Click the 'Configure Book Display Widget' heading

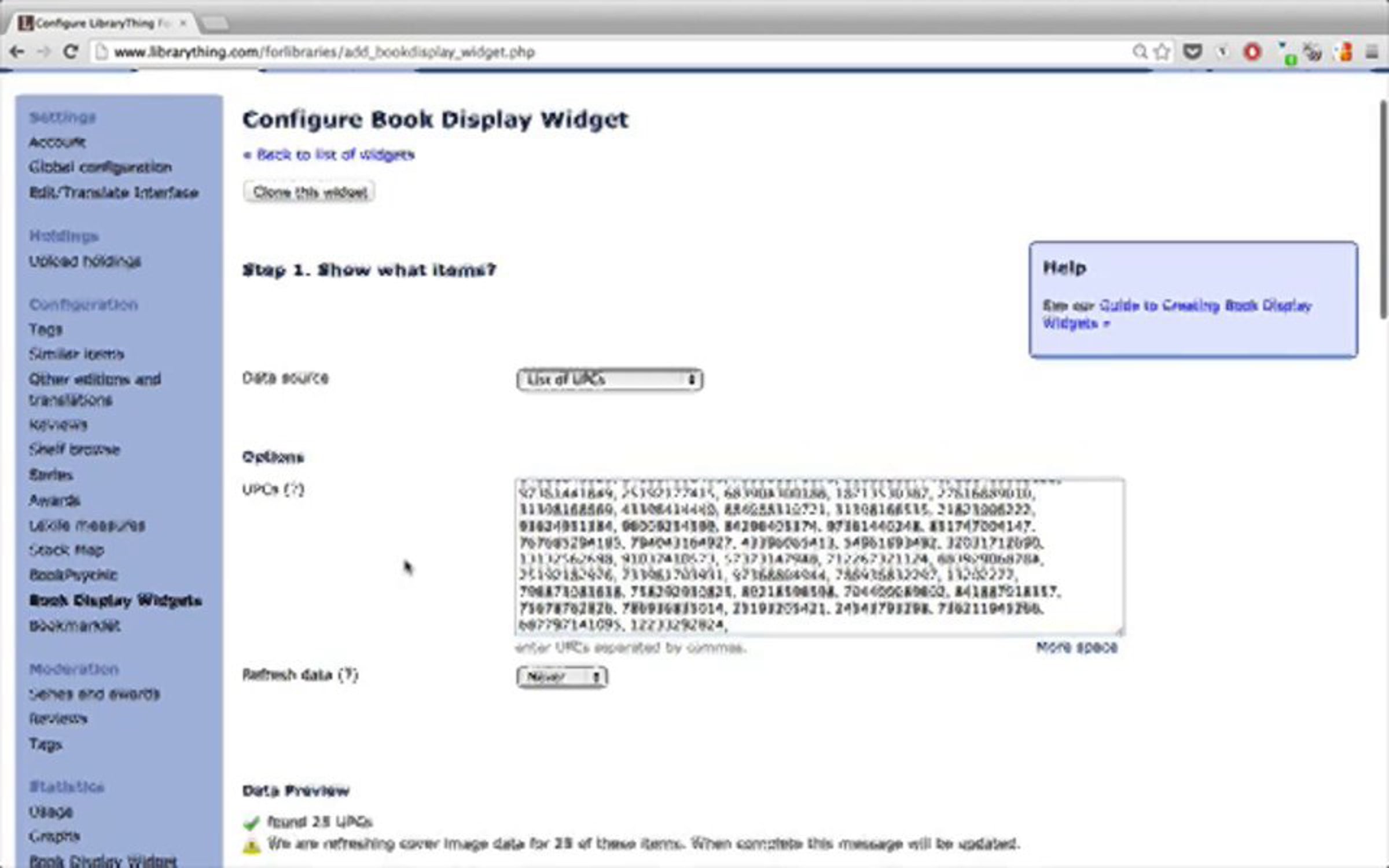(435, 120)
